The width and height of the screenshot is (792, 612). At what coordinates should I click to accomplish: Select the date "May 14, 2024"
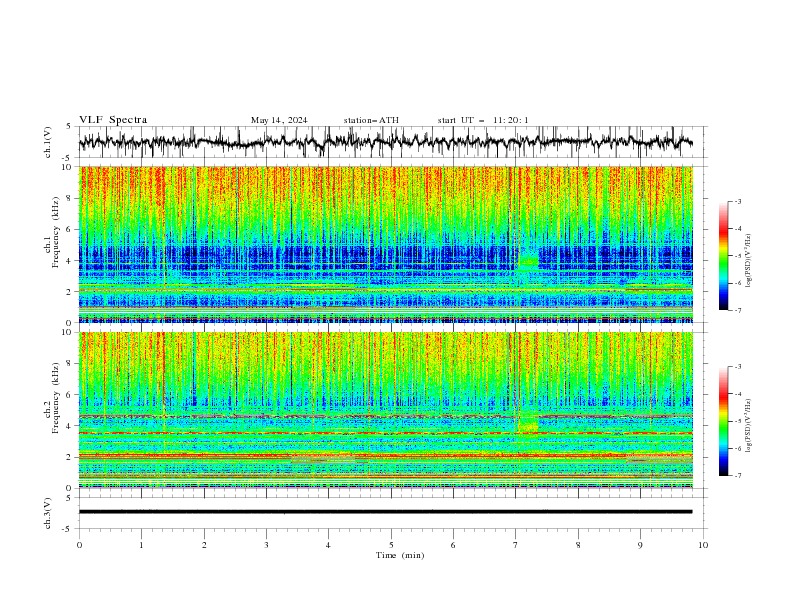pos(279,120)
